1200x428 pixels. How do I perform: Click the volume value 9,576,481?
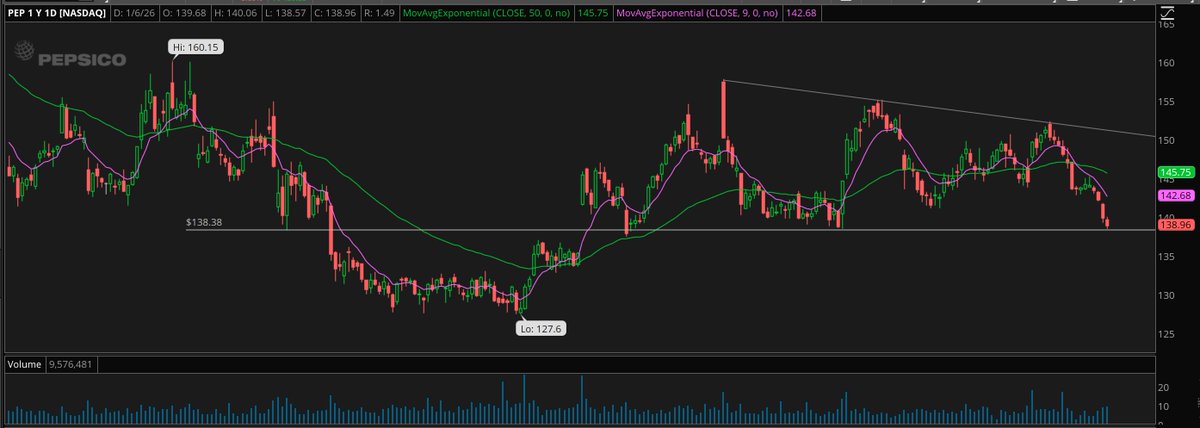pos(69,365)
